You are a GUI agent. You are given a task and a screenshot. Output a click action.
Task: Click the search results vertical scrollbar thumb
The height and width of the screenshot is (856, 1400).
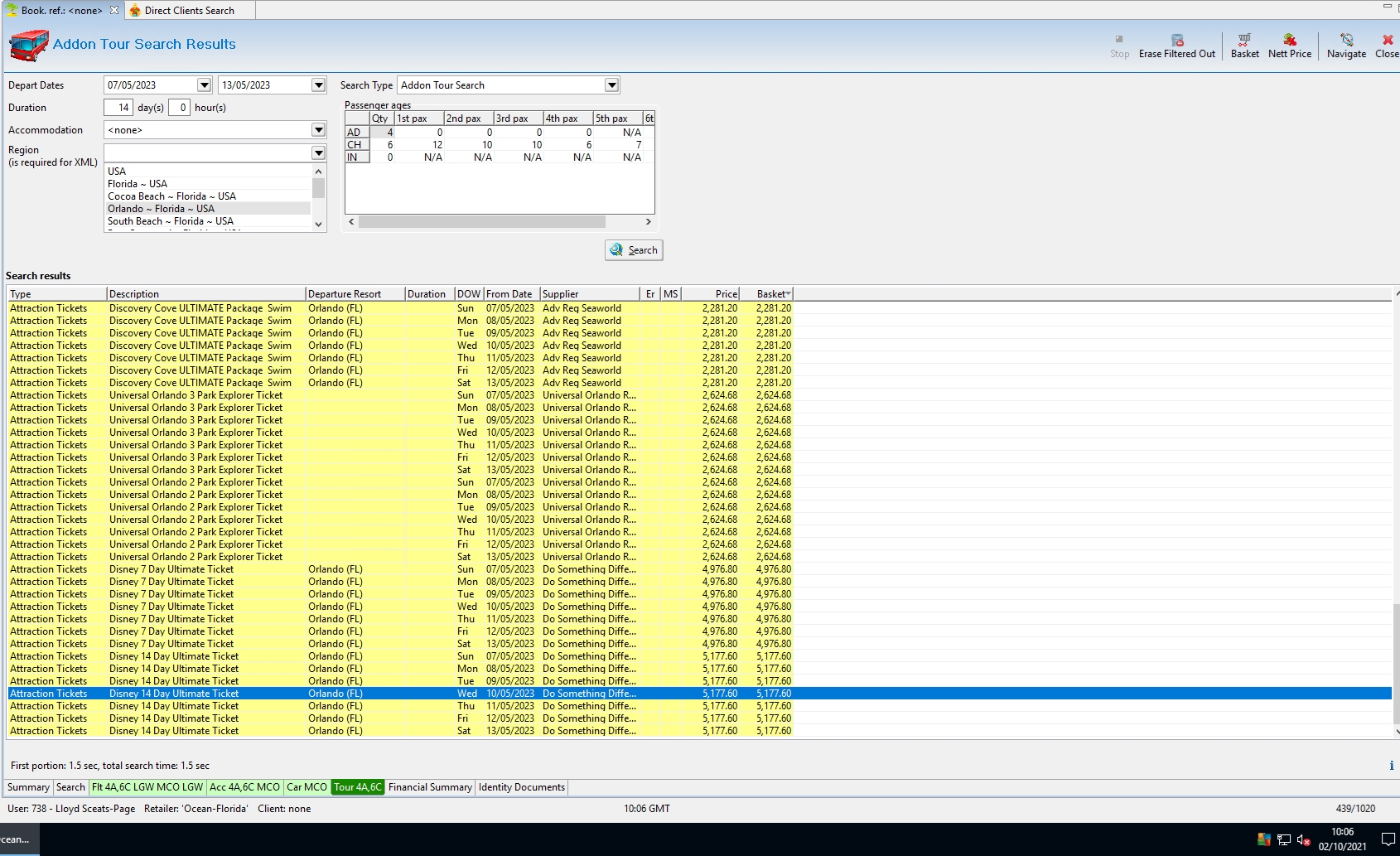coord(1396,665)
